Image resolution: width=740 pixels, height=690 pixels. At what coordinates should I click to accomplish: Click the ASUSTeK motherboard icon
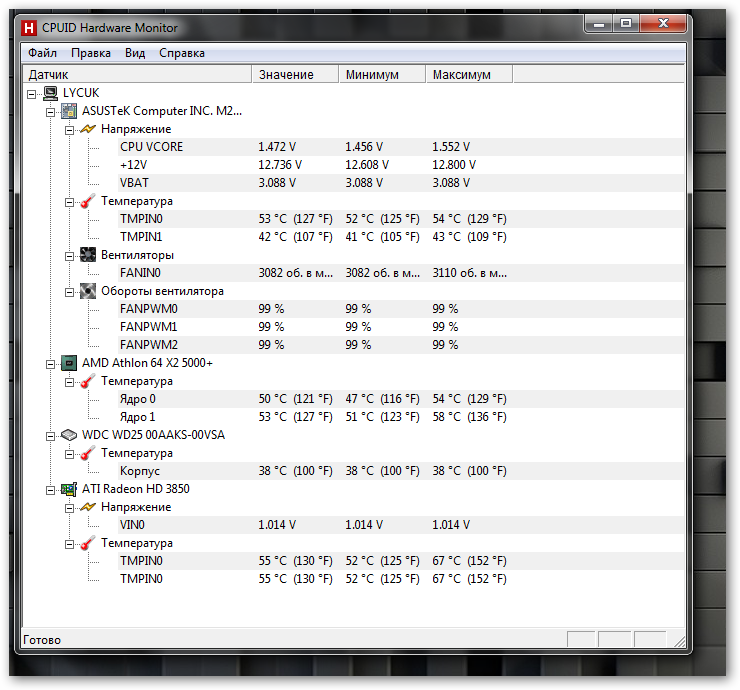coord(69,111)
